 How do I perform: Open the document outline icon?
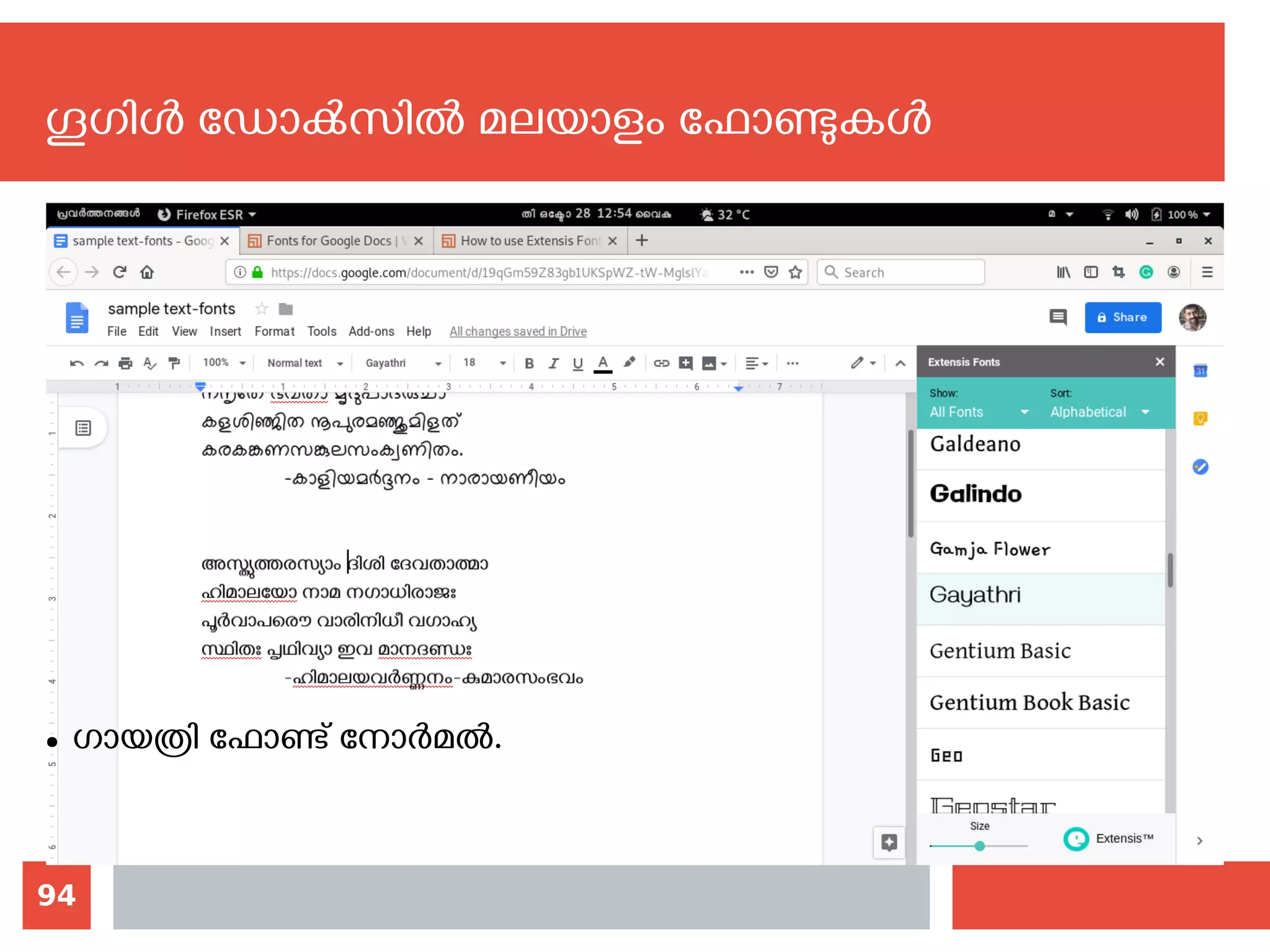83,428
